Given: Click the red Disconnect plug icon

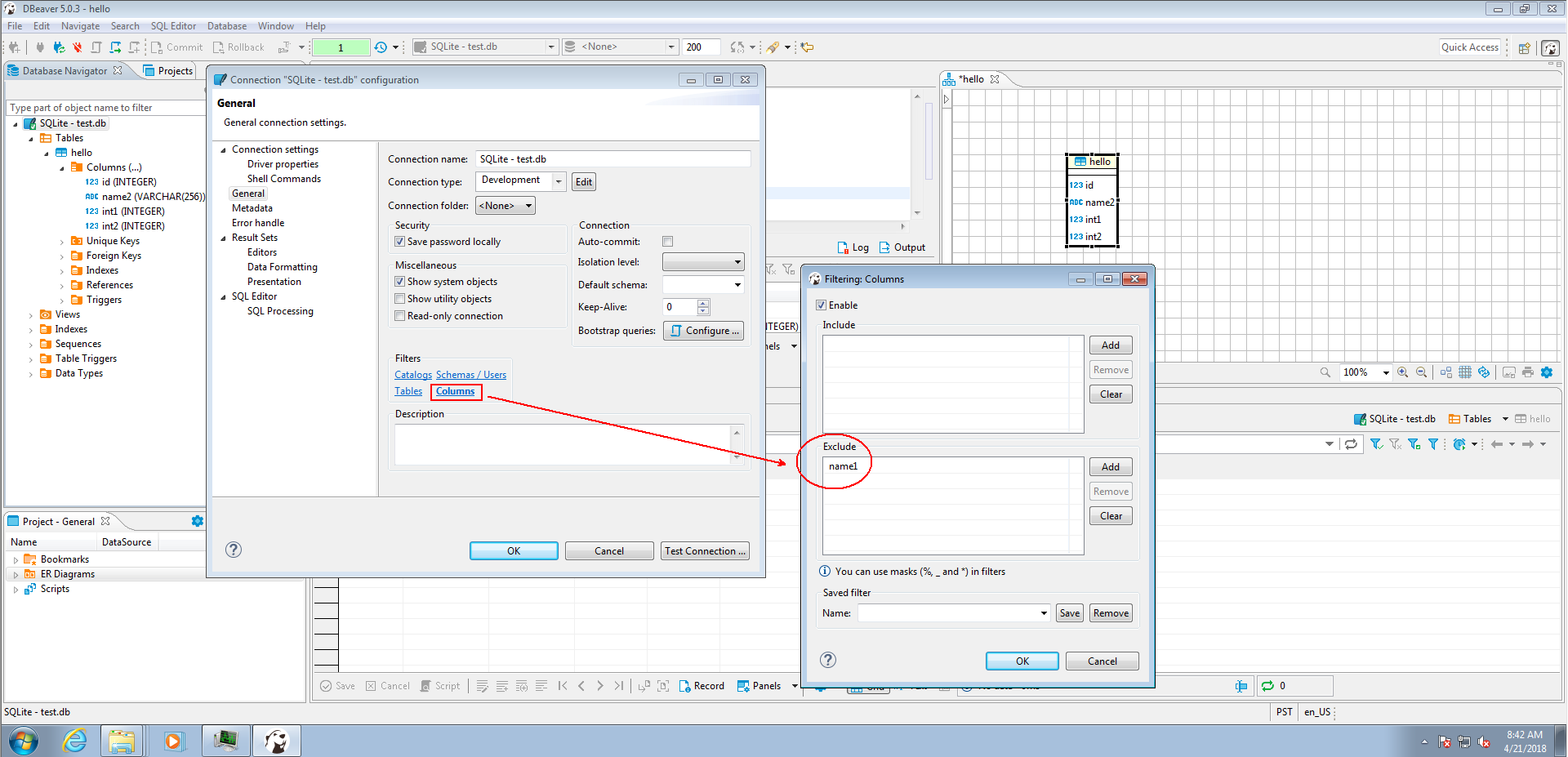Looking at the screenshot, I should coord(78,47).
